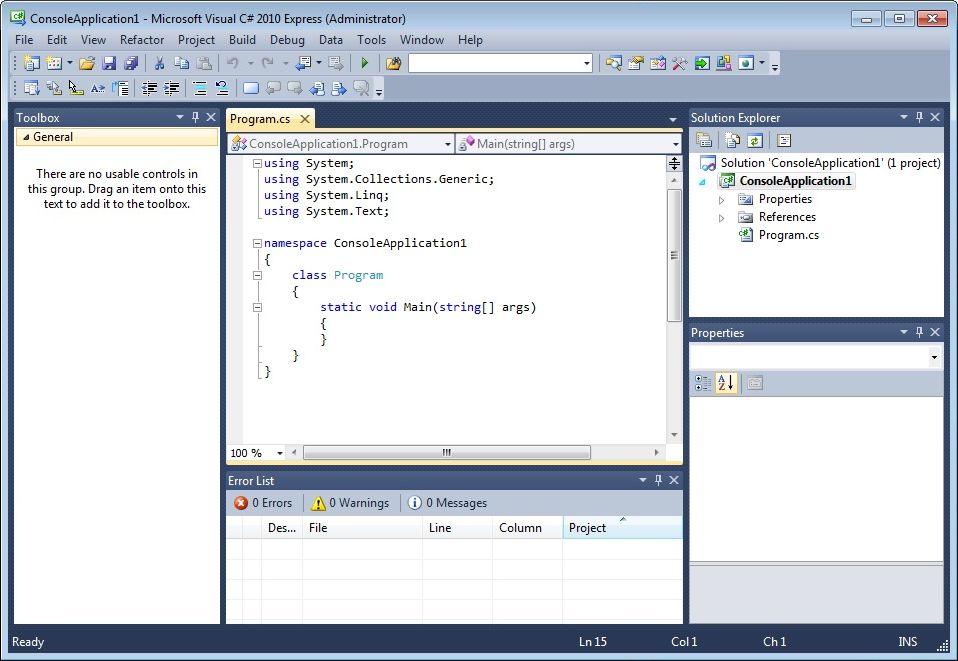Switch Properties to Alphabetical view
The image size is (958, 661).
[x=726, y=383]
